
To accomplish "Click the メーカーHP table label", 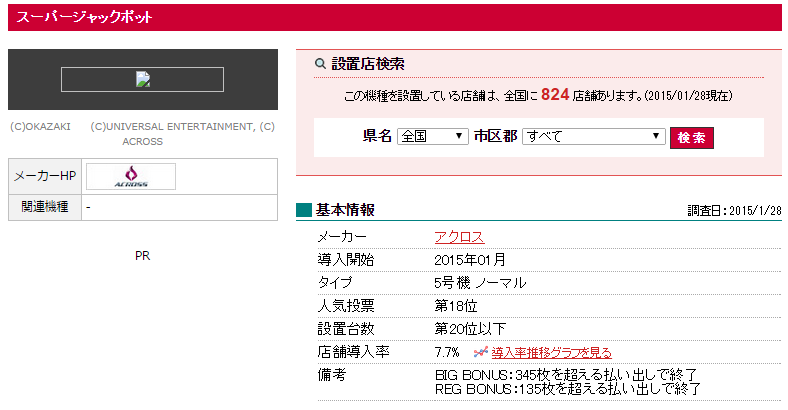I will point(45,176).
